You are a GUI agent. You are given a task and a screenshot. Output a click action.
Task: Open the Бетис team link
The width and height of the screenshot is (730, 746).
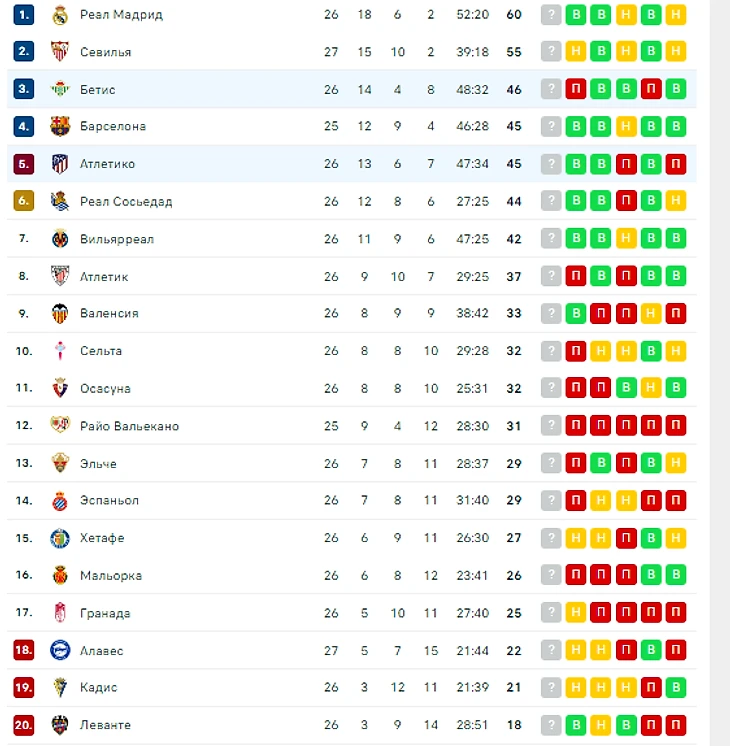point(98,89)
